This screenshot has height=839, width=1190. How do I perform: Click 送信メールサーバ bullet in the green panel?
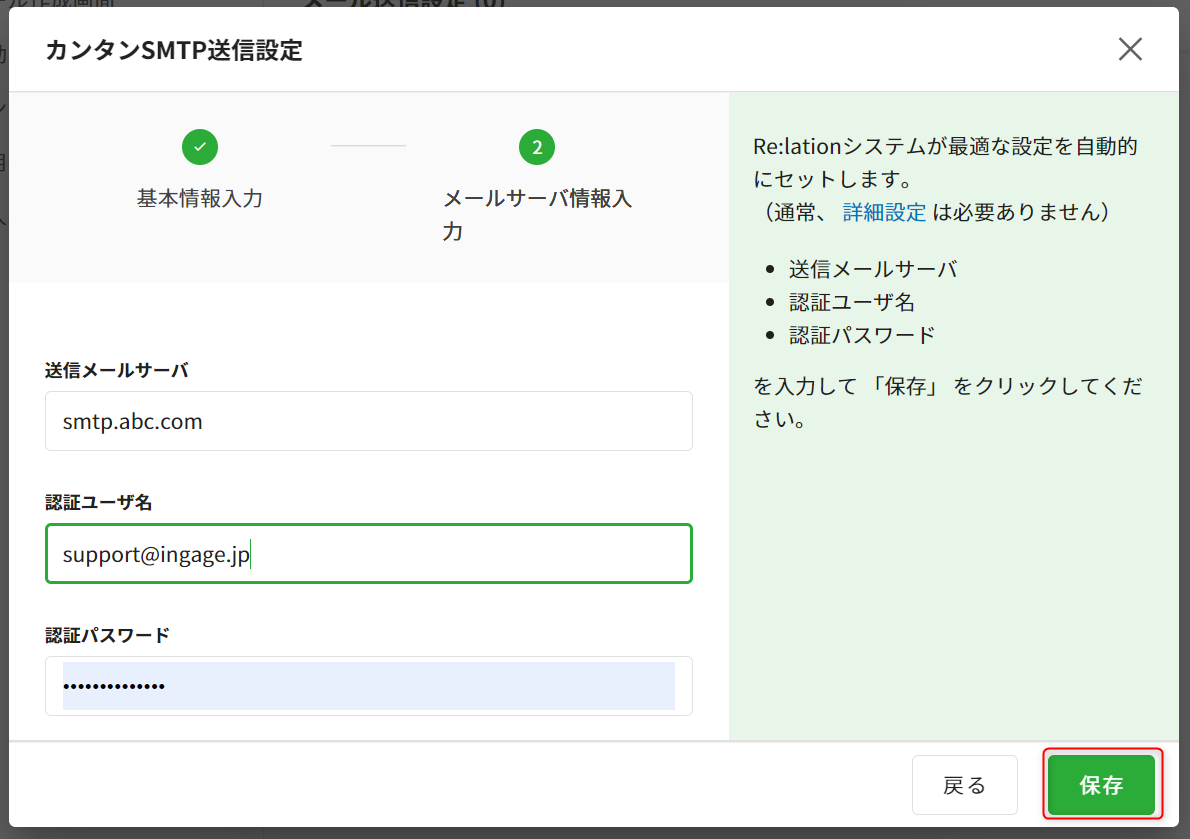coord(873,269)
